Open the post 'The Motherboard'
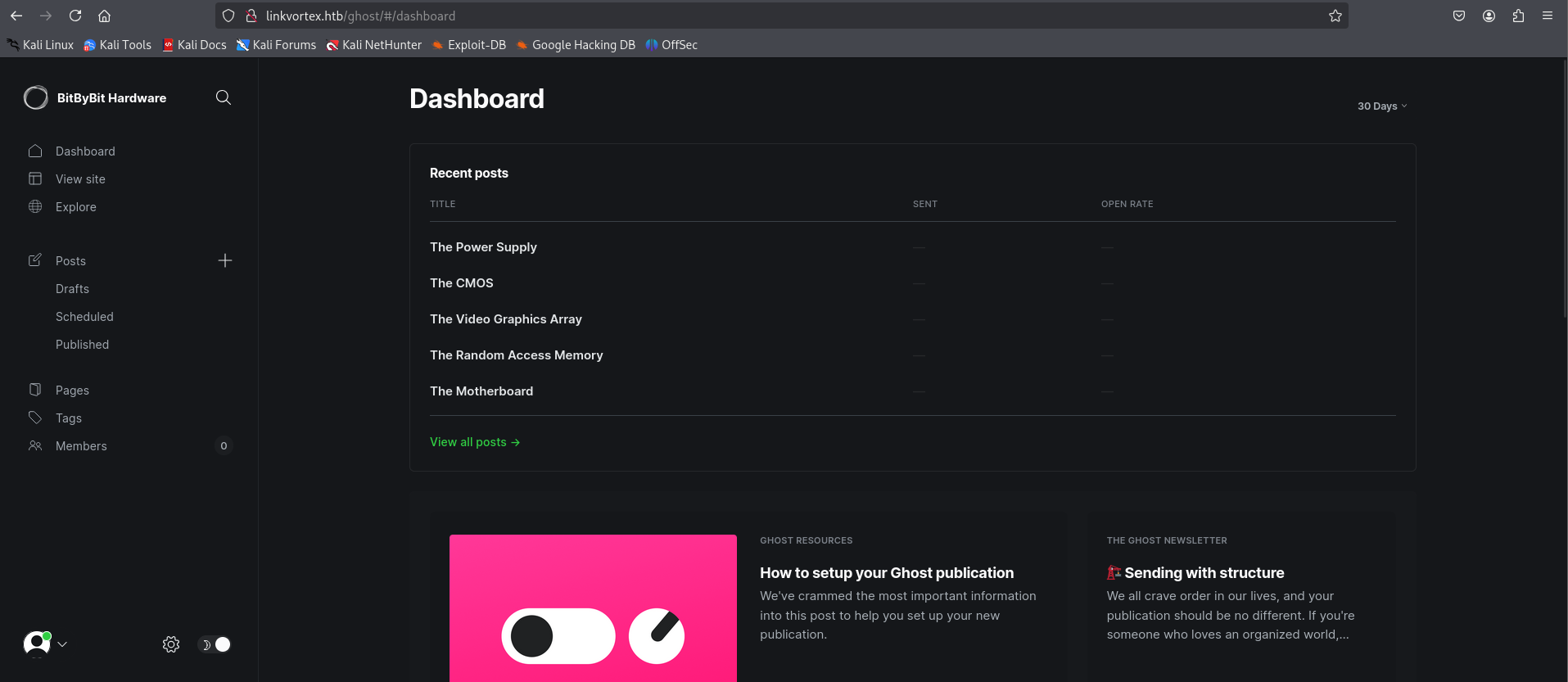This screenshot has height=682, width=1568. click(x=481, y=391)
